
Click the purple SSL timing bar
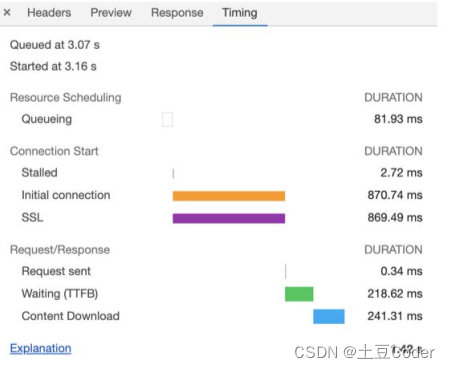[x=229, y=218]
